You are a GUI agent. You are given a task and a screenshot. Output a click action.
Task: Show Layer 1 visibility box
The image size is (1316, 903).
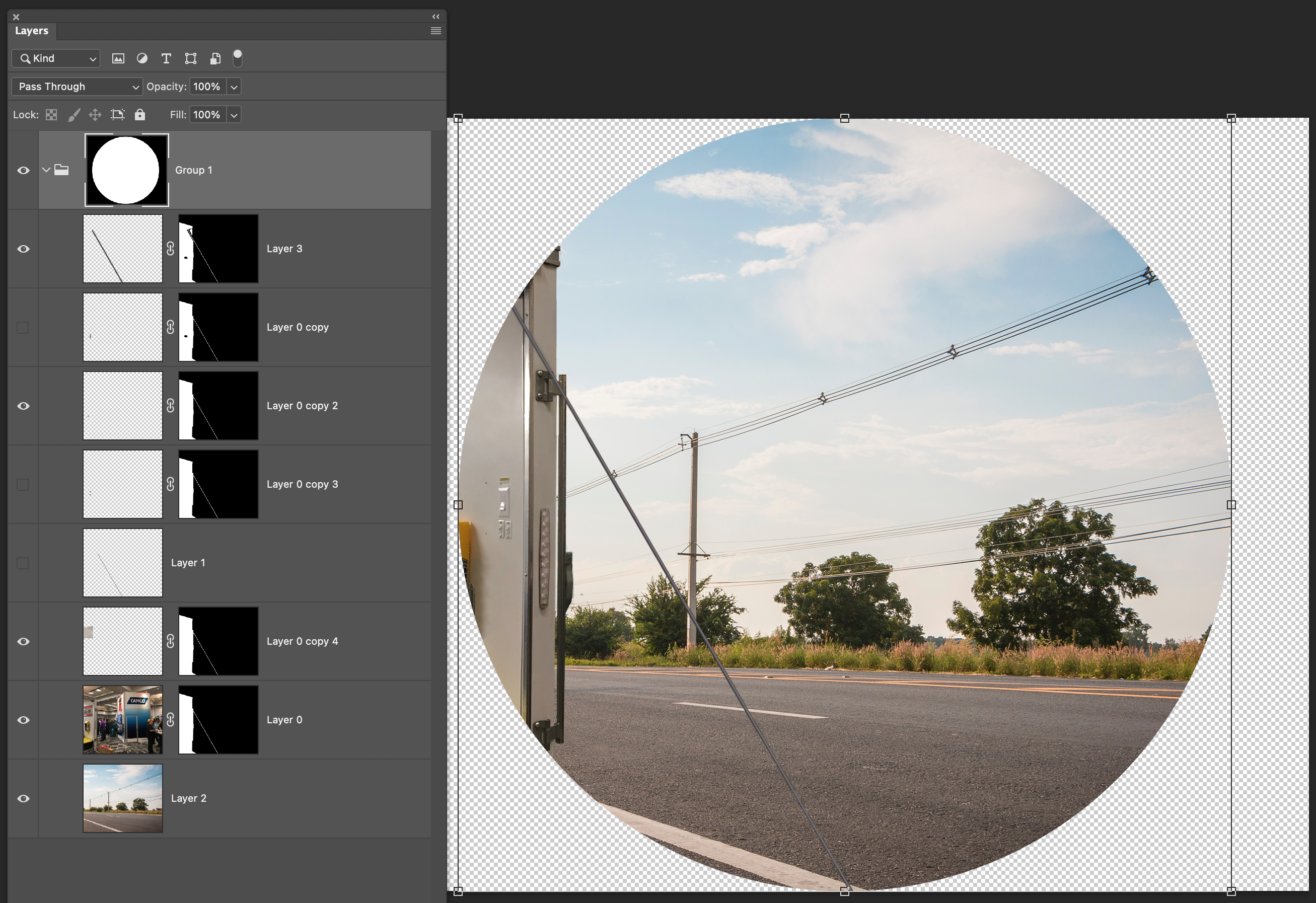click(x=23, y=563)
